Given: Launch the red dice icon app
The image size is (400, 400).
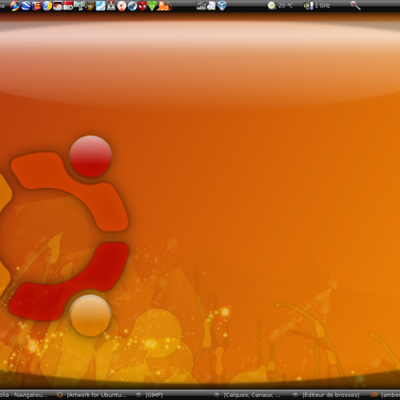Looking at the screenshot, I should click(142, 6).
